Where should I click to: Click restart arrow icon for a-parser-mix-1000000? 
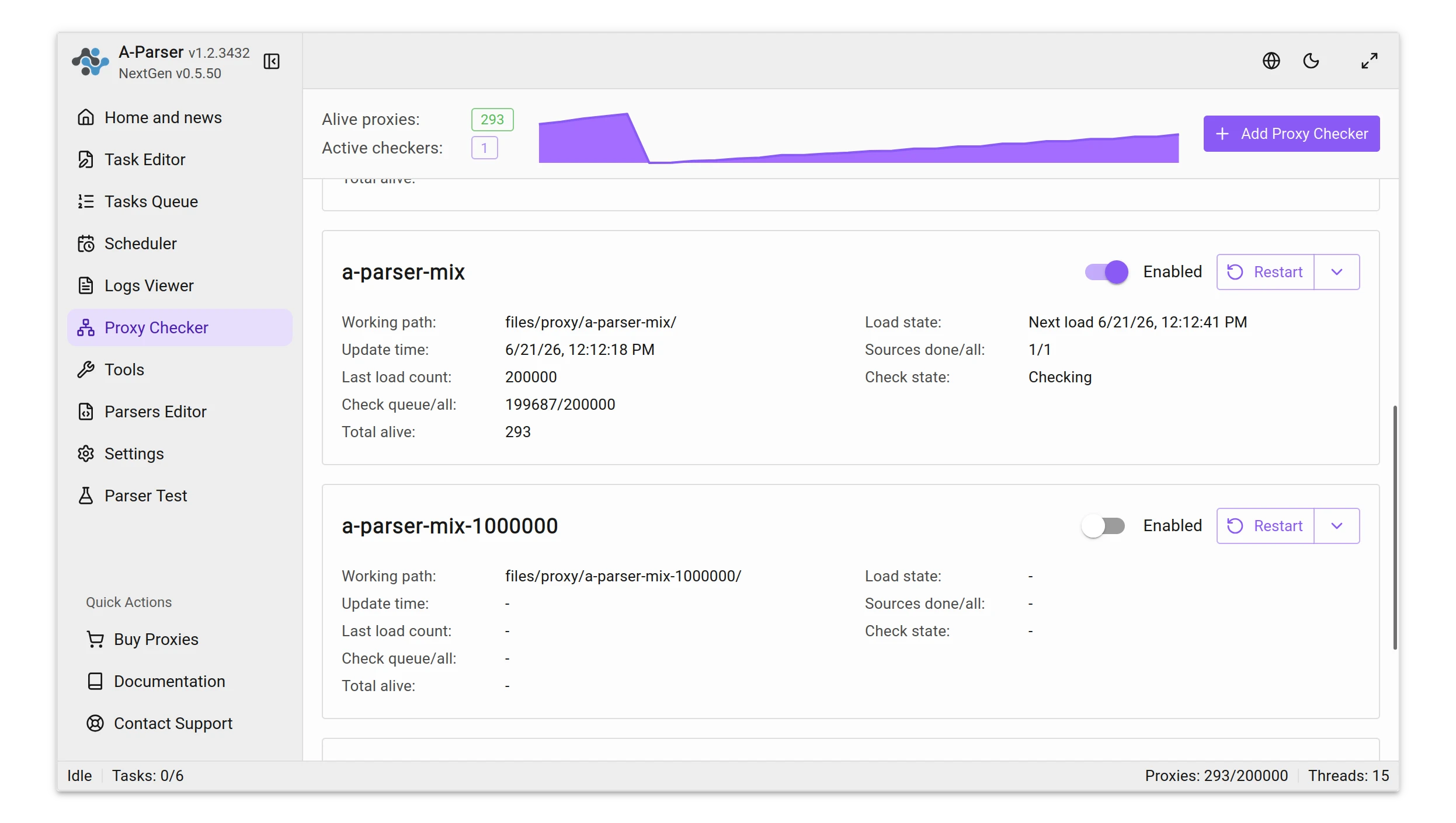[1235, 526]
